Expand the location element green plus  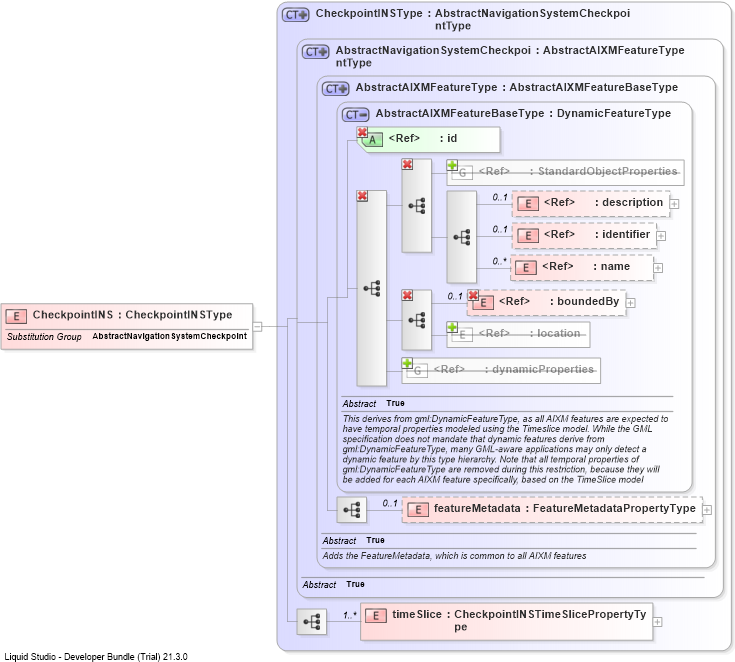pyautogui.click(x=452, y=327)
